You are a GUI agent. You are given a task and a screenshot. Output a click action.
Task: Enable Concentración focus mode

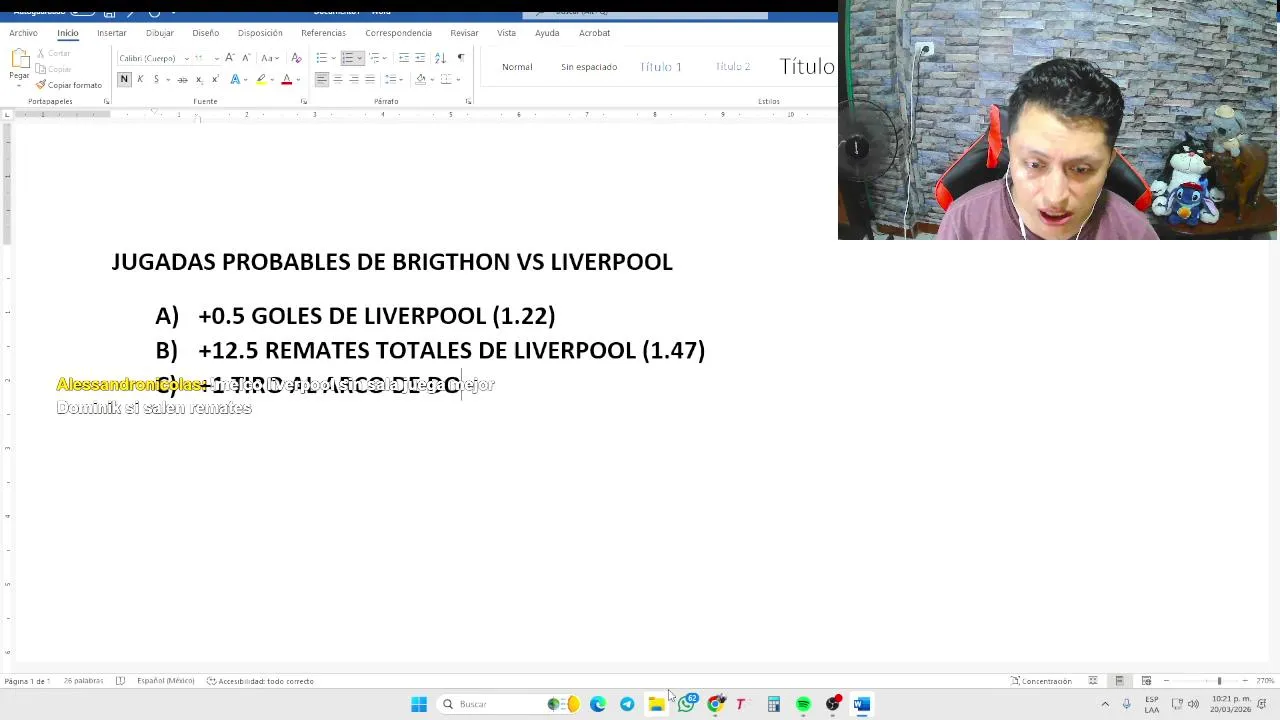[x=1041, y=681]
